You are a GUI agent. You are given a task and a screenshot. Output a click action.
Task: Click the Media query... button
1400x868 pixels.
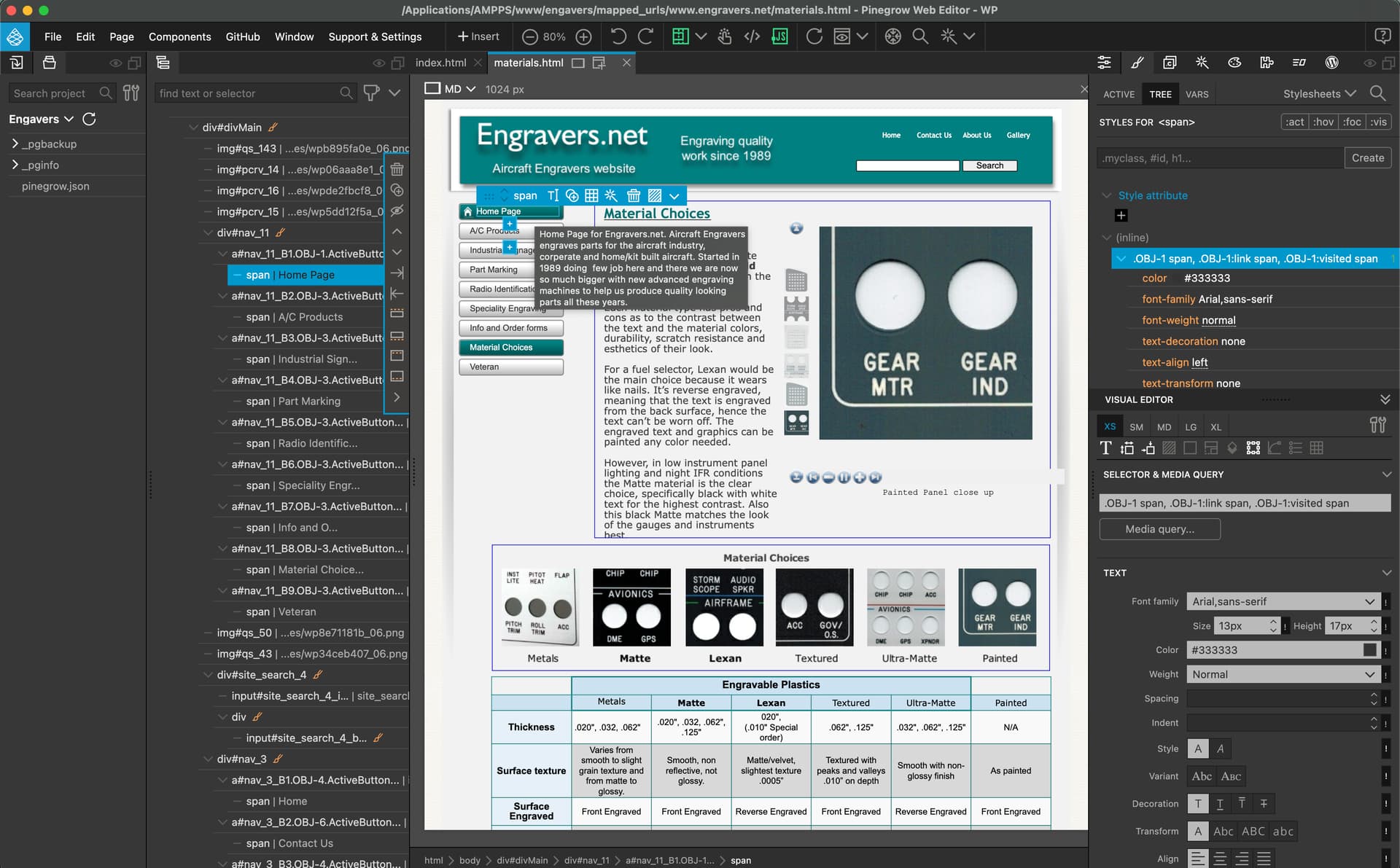pyautogui.click(x=1159, y=529)
